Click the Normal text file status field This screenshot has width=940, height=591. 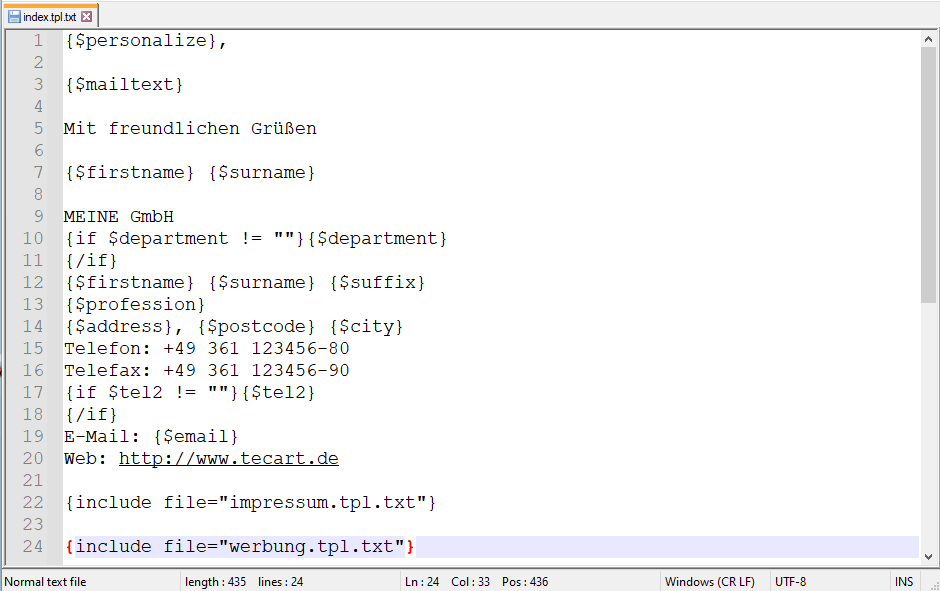[x=46, y=581]
